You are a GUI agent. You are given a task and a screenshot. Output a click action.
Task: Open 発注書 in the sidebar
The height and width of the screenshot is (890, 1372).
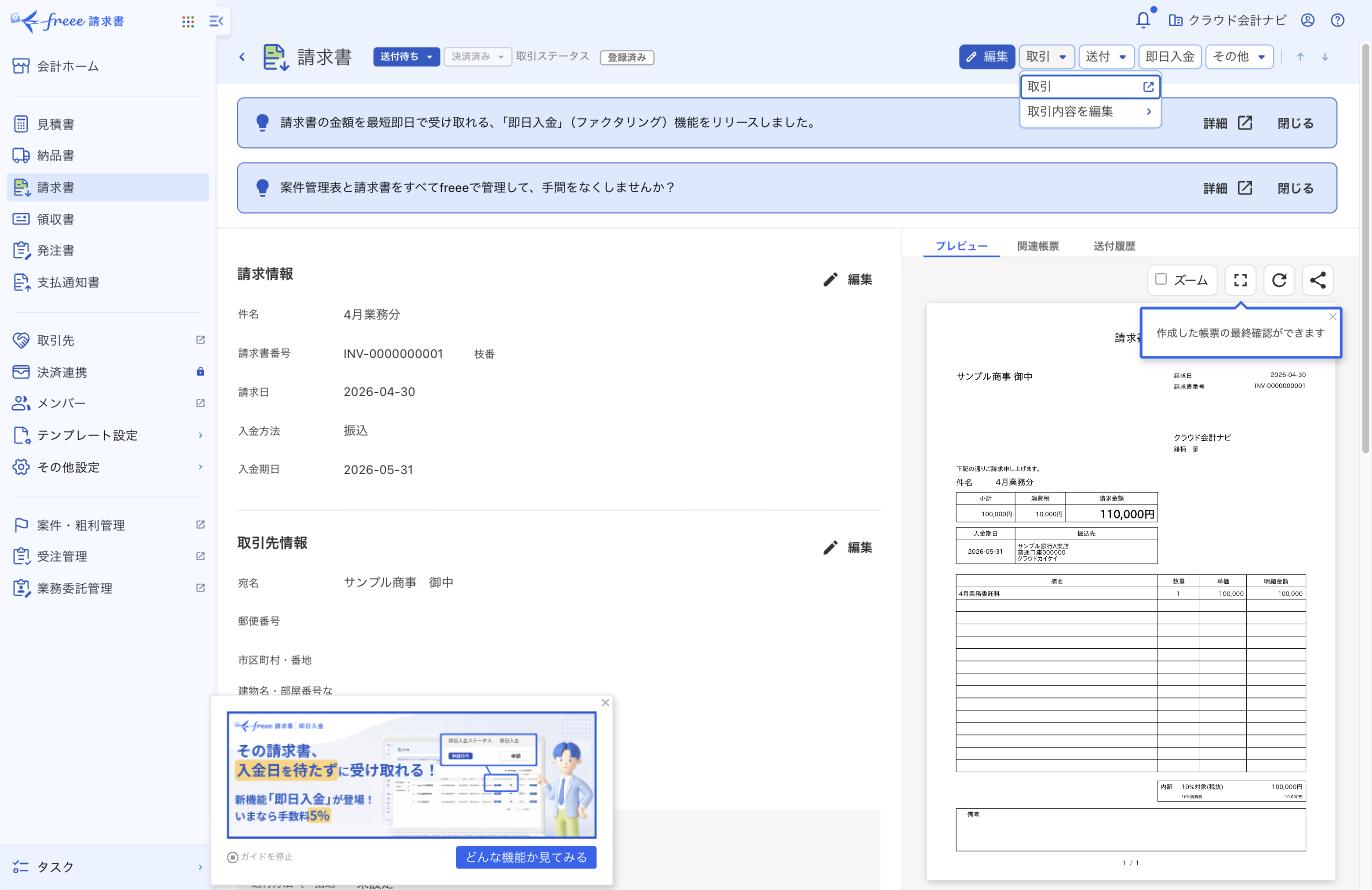pyautogui.click(x=108, y=250)
